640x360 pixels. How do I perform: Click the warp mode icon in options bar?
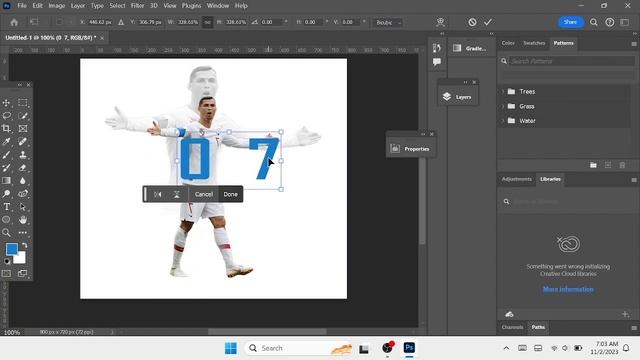click(x=440, y=22)
